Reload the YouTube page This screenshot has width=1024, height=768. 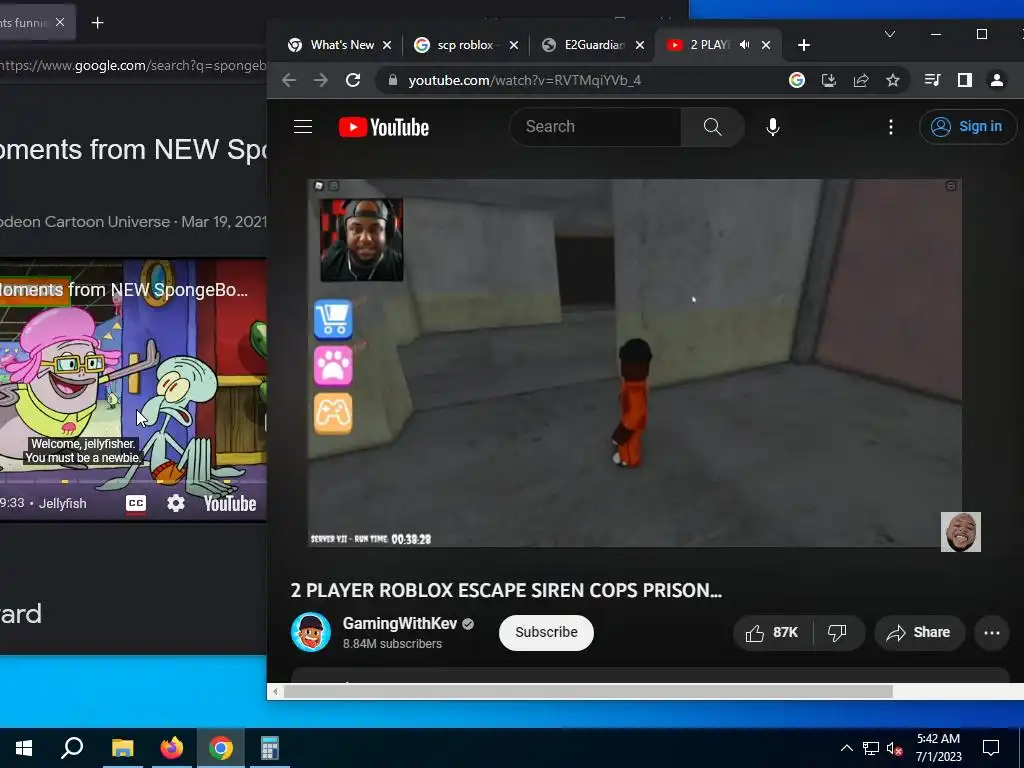(353, 80)
